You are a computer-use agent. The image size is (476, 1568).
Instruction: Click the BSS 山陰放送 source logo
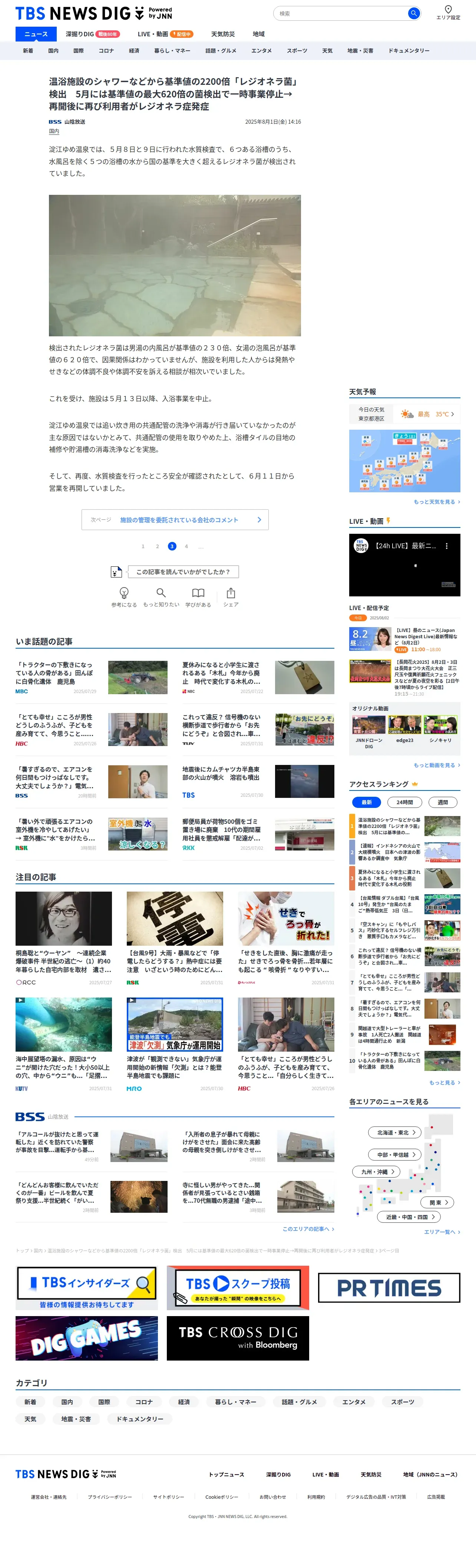(67, 122)
